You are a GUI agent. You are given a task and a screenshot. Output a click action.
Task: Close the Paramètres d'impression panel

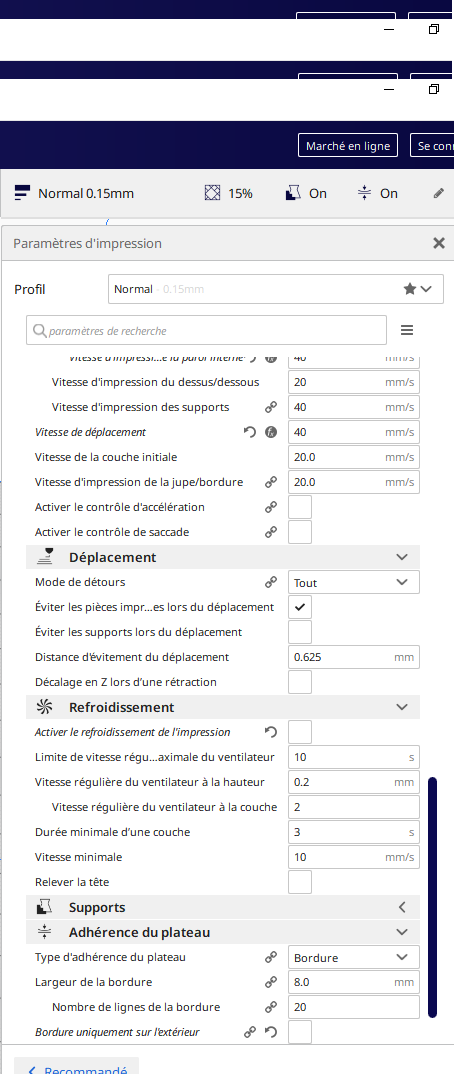(439, 243)
